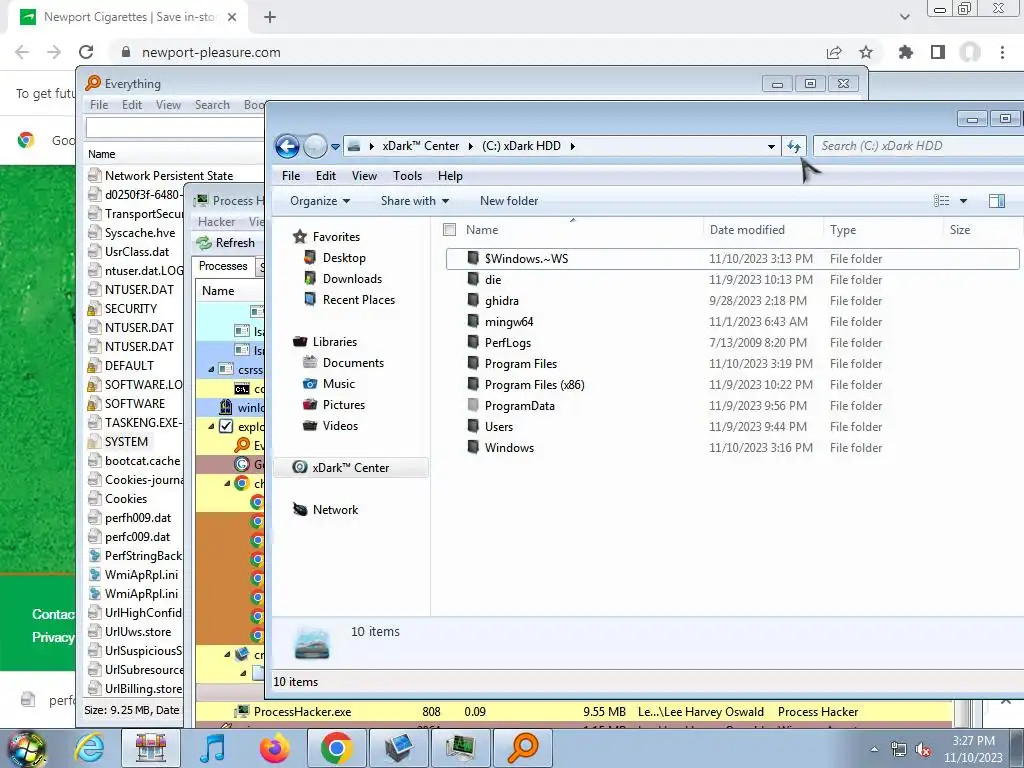This screenshot has width=1024, height=768.
Task: Open the view options dropdown arrow
Action: 963,201
